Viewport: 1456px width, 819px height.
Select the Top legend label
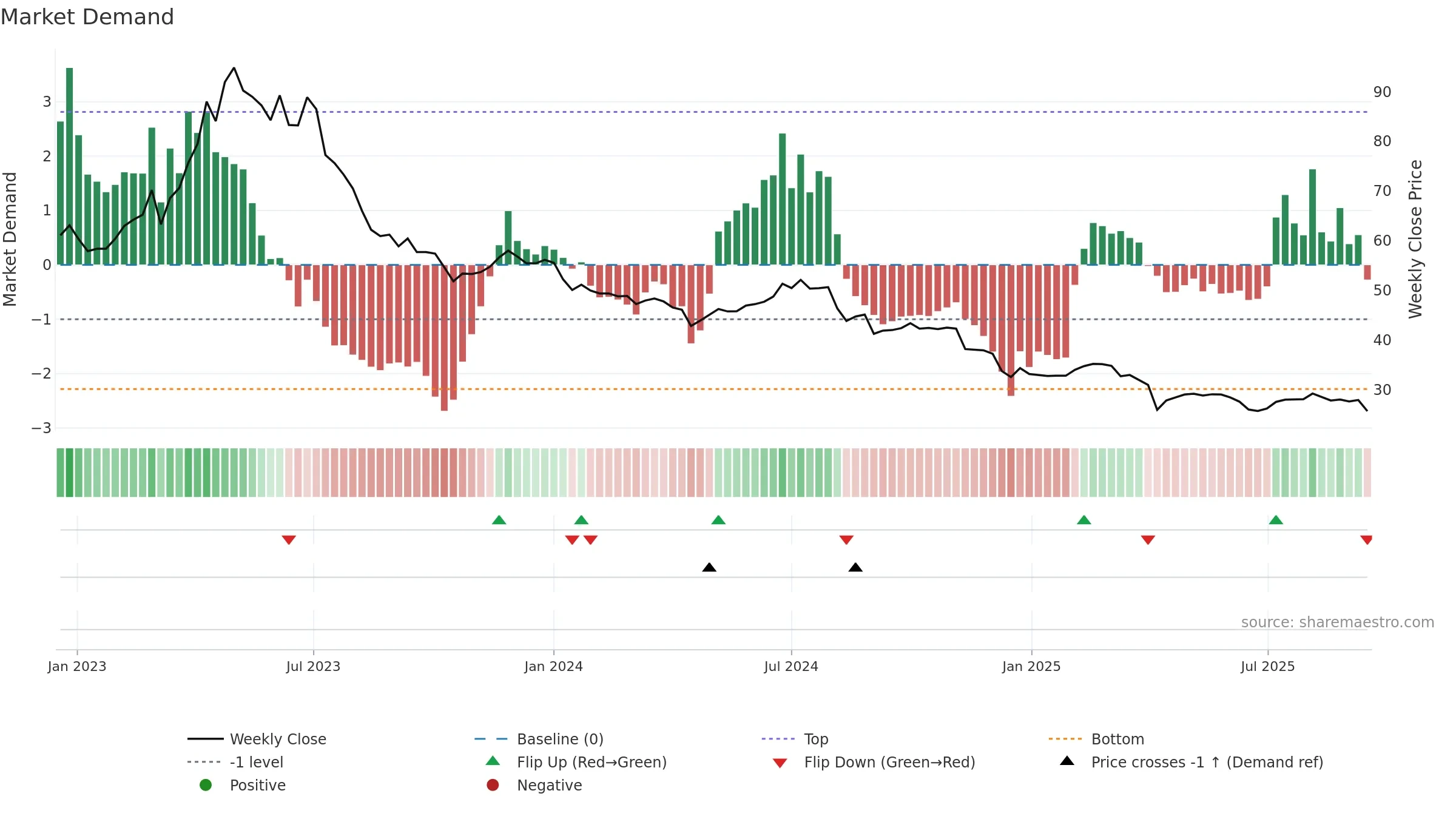click(816, 739)
